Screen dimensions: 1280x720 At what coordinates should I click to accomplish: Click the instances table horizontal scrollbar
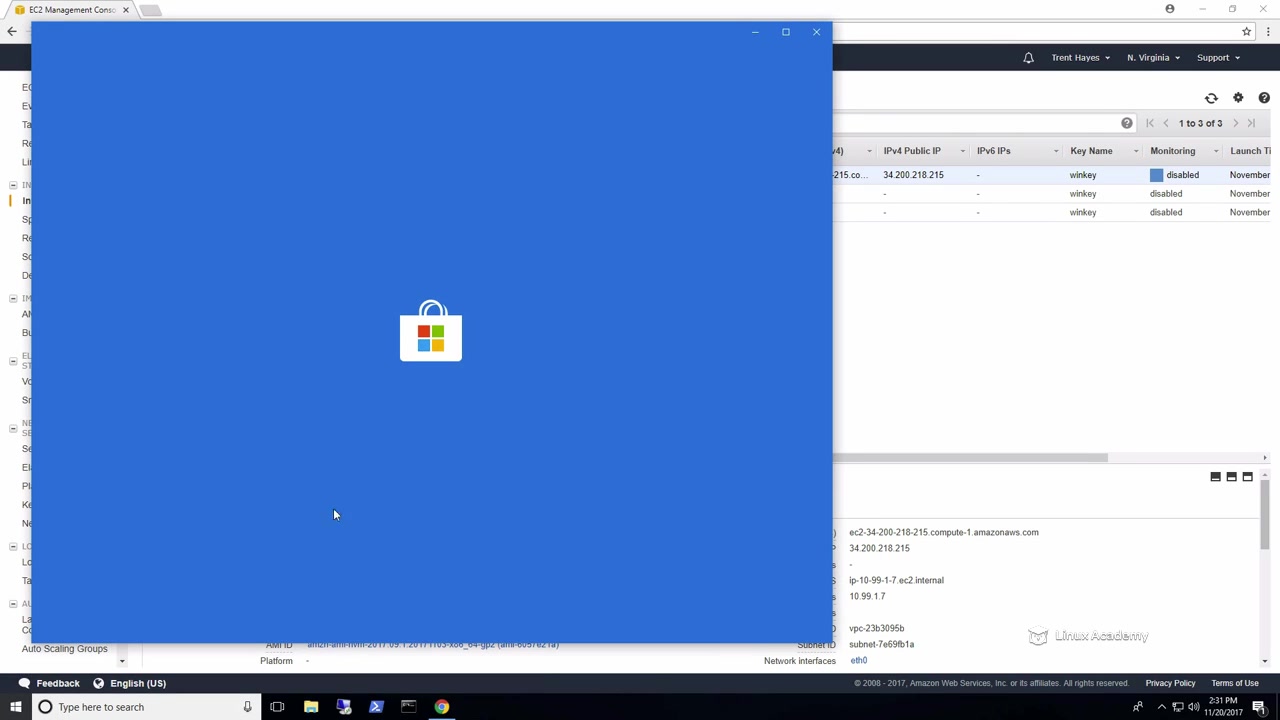pos(970,458)
